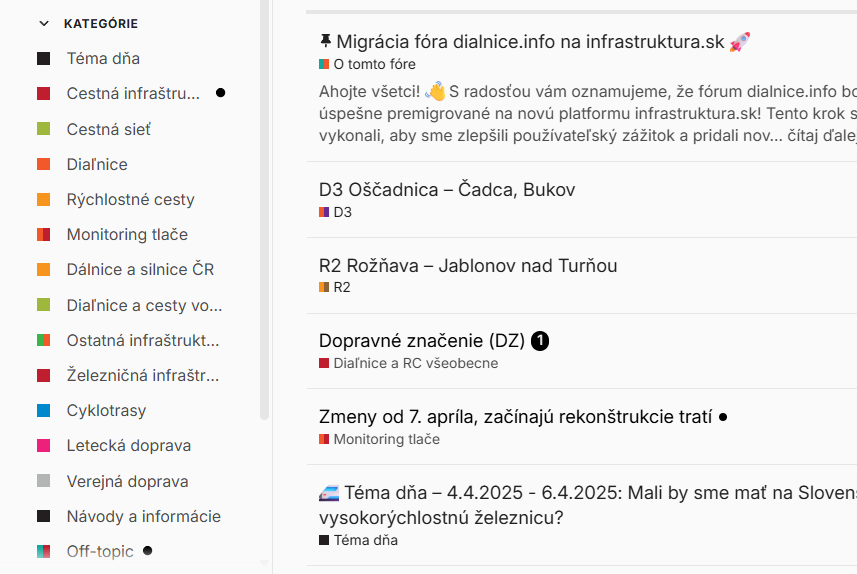The width and height of the screenshot is (857, 574).
Task: Click the pink Letecká doprava category icon
Action: coord(44,446)
